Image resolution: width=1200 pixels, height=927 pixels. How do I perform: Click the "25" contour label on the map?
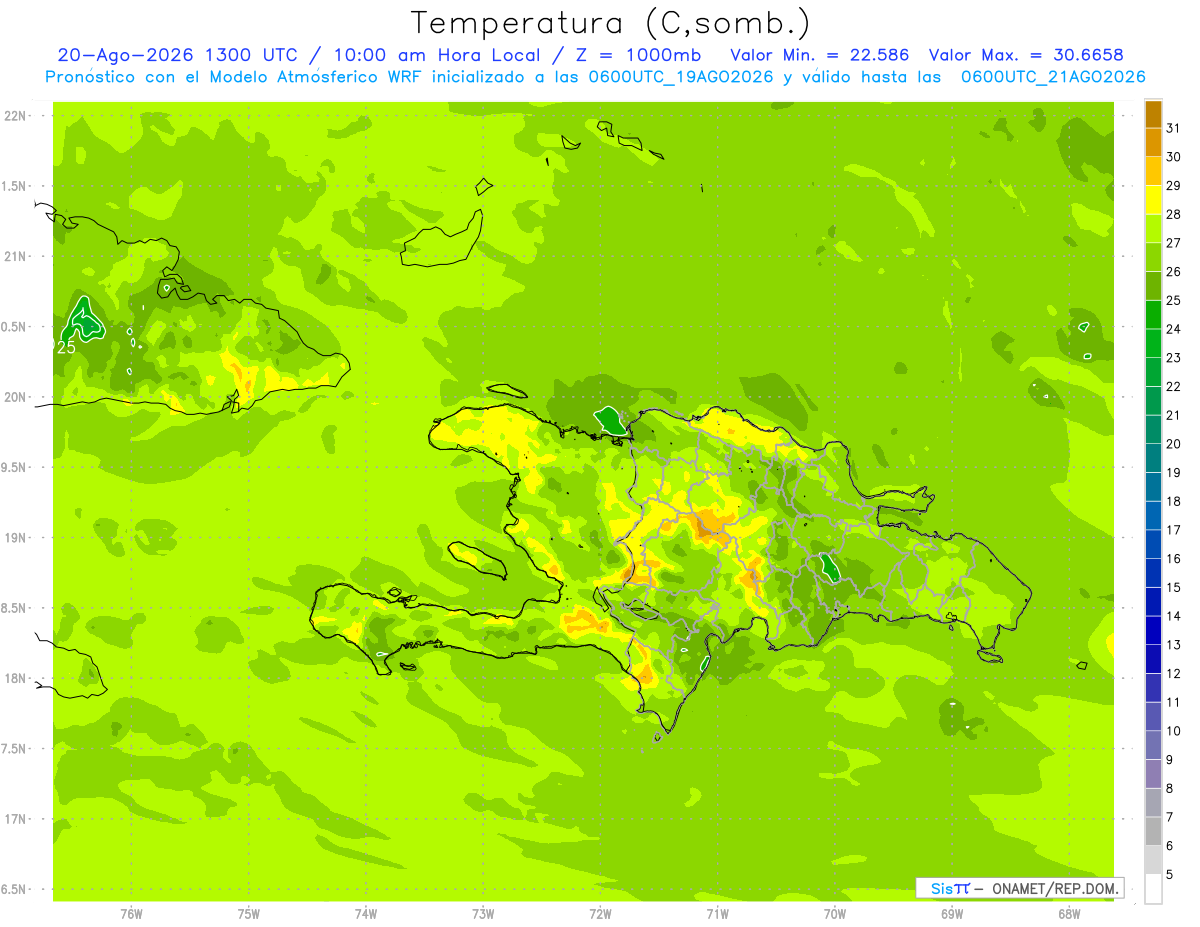point(66,347)
